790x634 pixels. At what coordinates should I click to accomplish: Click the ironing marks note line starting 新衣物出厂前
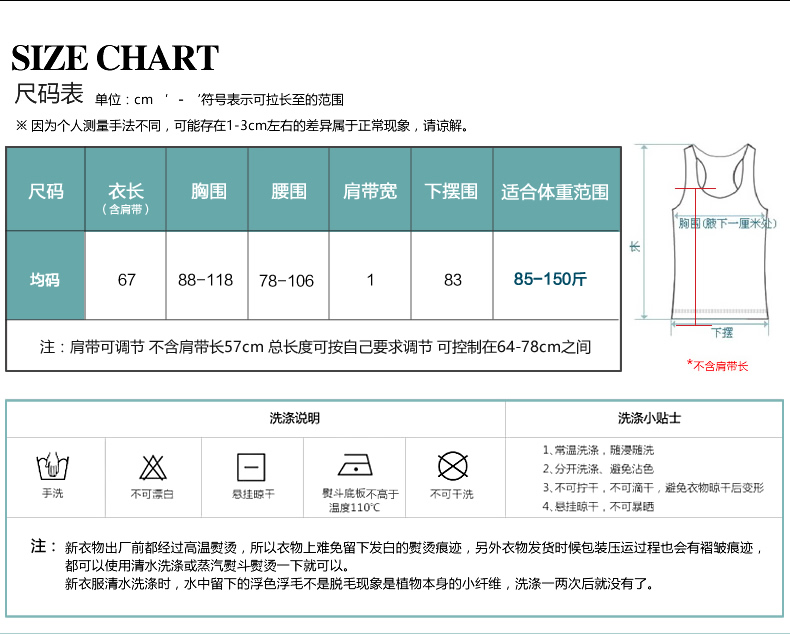point(414,547)
